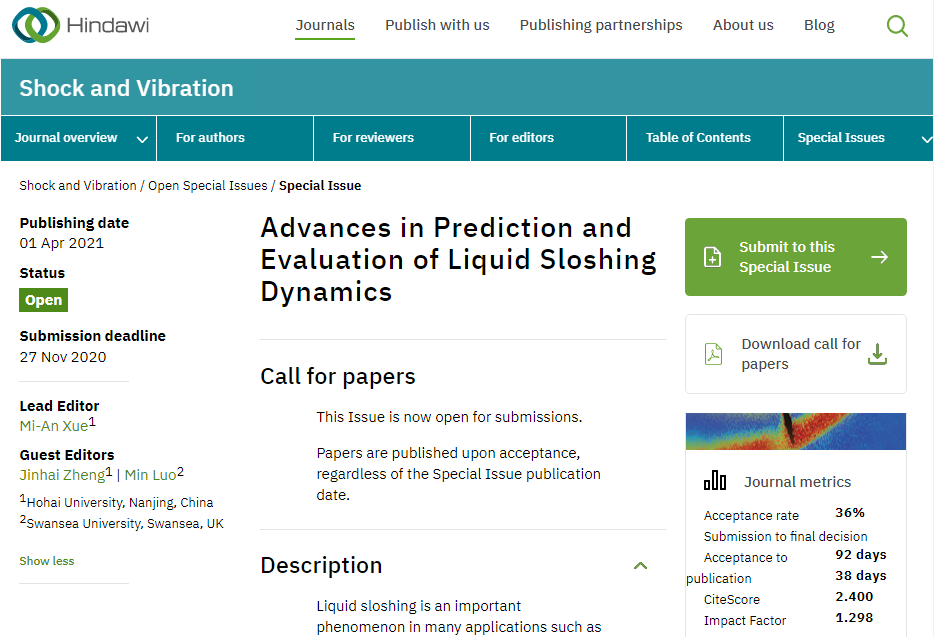Click the add-document icon on the Submit button
Screen dimensions: 934x637
712,257
